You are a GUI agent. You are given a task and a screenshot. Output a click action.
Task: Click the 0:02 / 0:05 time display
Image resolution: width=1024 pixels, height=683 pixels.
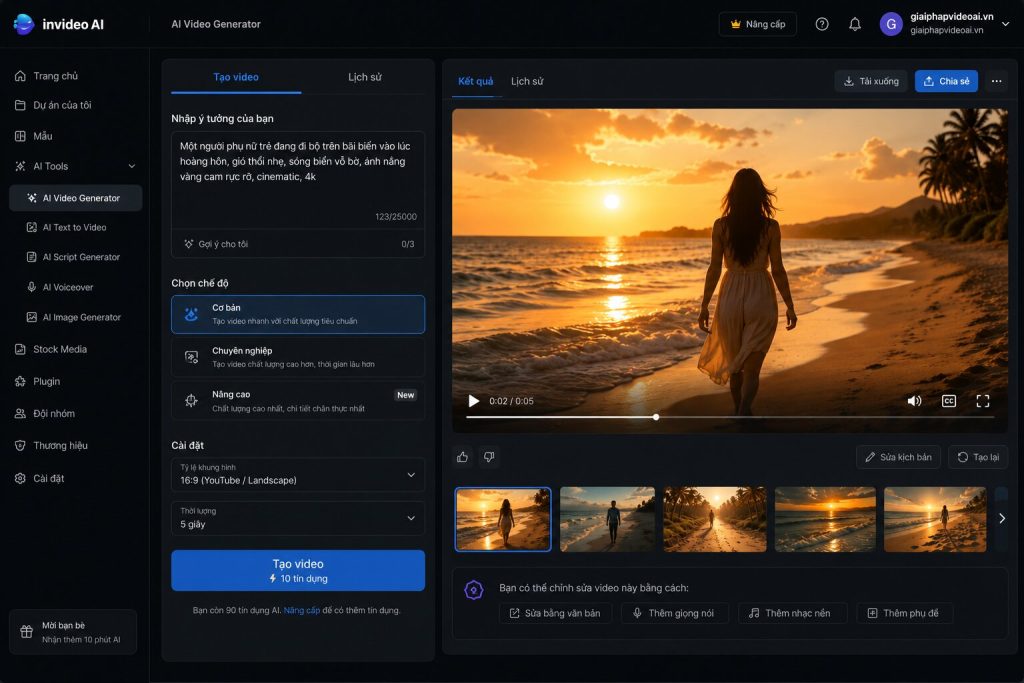511,401
